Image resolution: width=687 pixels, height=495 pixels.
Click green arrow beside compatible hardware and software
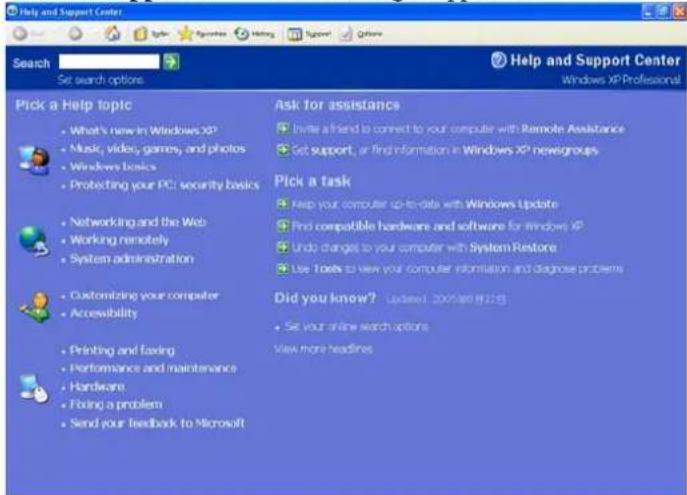click(283, 226)
